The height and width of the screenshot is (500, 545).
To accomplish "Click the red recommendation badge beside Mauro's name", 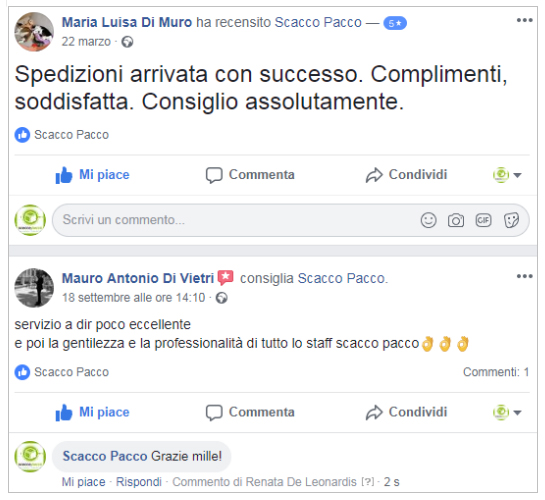I will tap(226, 278).
